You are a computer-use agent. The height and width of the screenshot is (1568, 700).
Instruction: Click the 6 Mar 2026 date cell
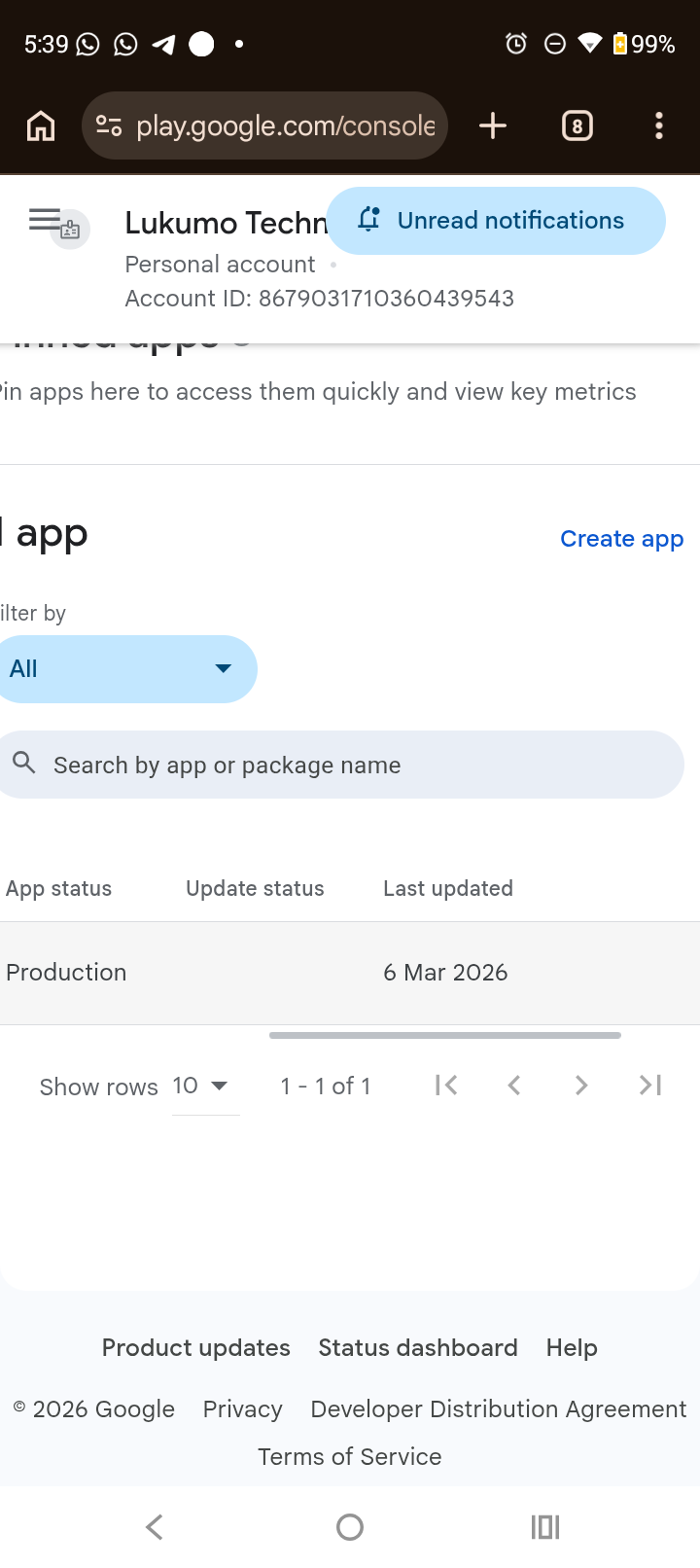click(x=445, y=973)
